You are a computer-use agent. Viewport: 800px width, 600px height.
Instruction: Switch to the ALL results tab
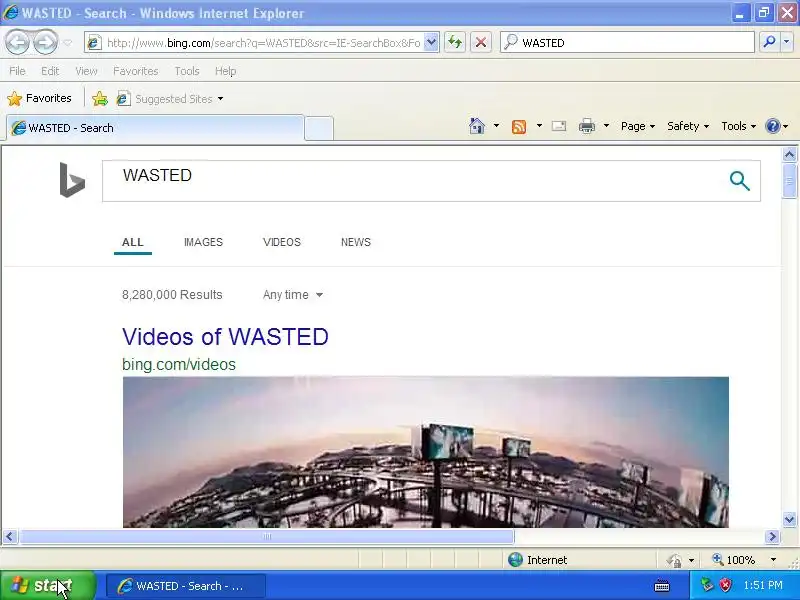(x=133, y=242)
